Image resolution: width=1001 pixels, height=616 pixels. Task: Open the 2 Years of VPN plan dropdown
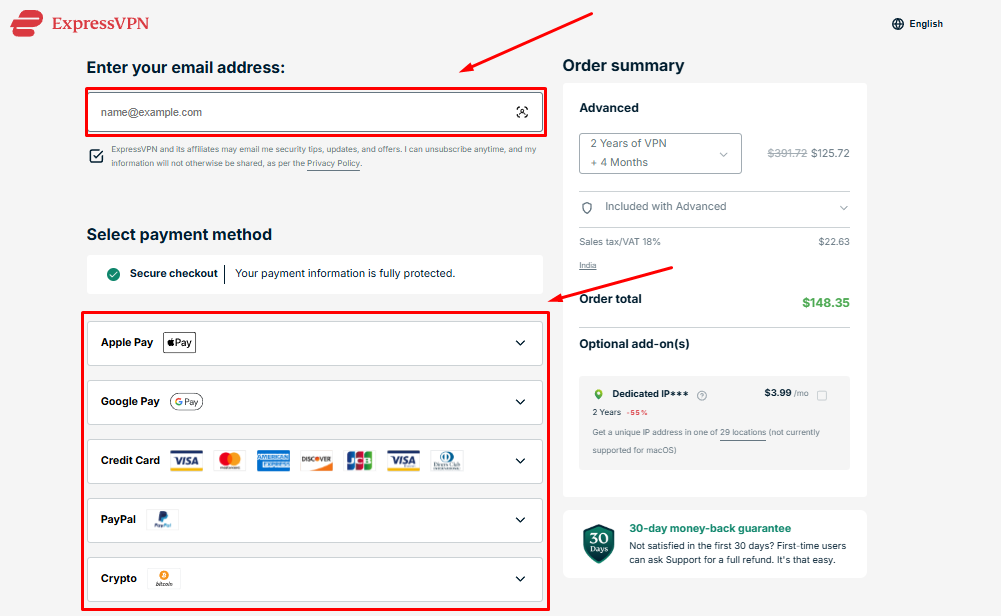pos(660,153)
